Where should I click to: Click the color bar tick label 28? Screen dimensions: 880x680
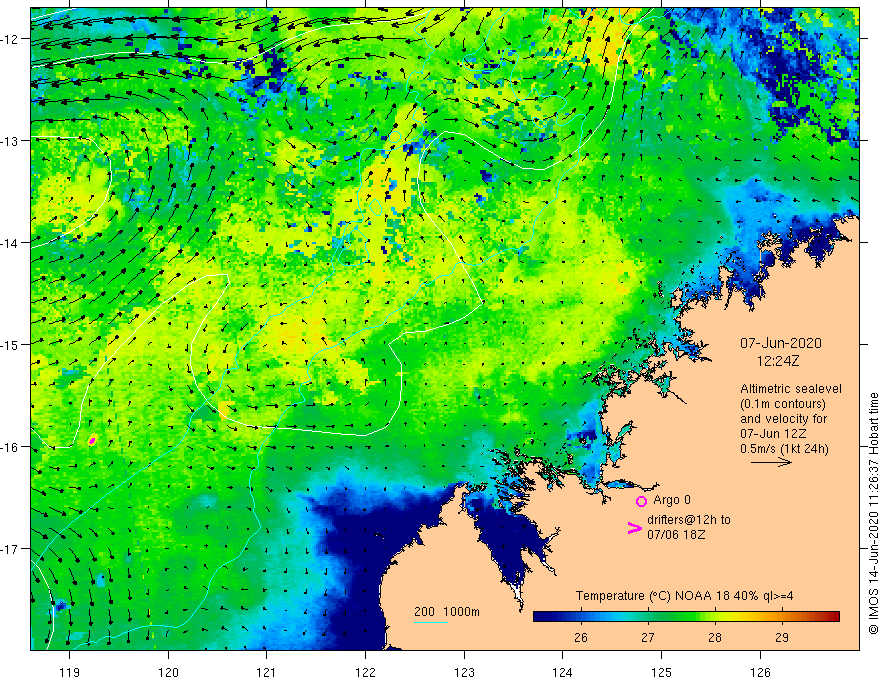click(714, 638)
